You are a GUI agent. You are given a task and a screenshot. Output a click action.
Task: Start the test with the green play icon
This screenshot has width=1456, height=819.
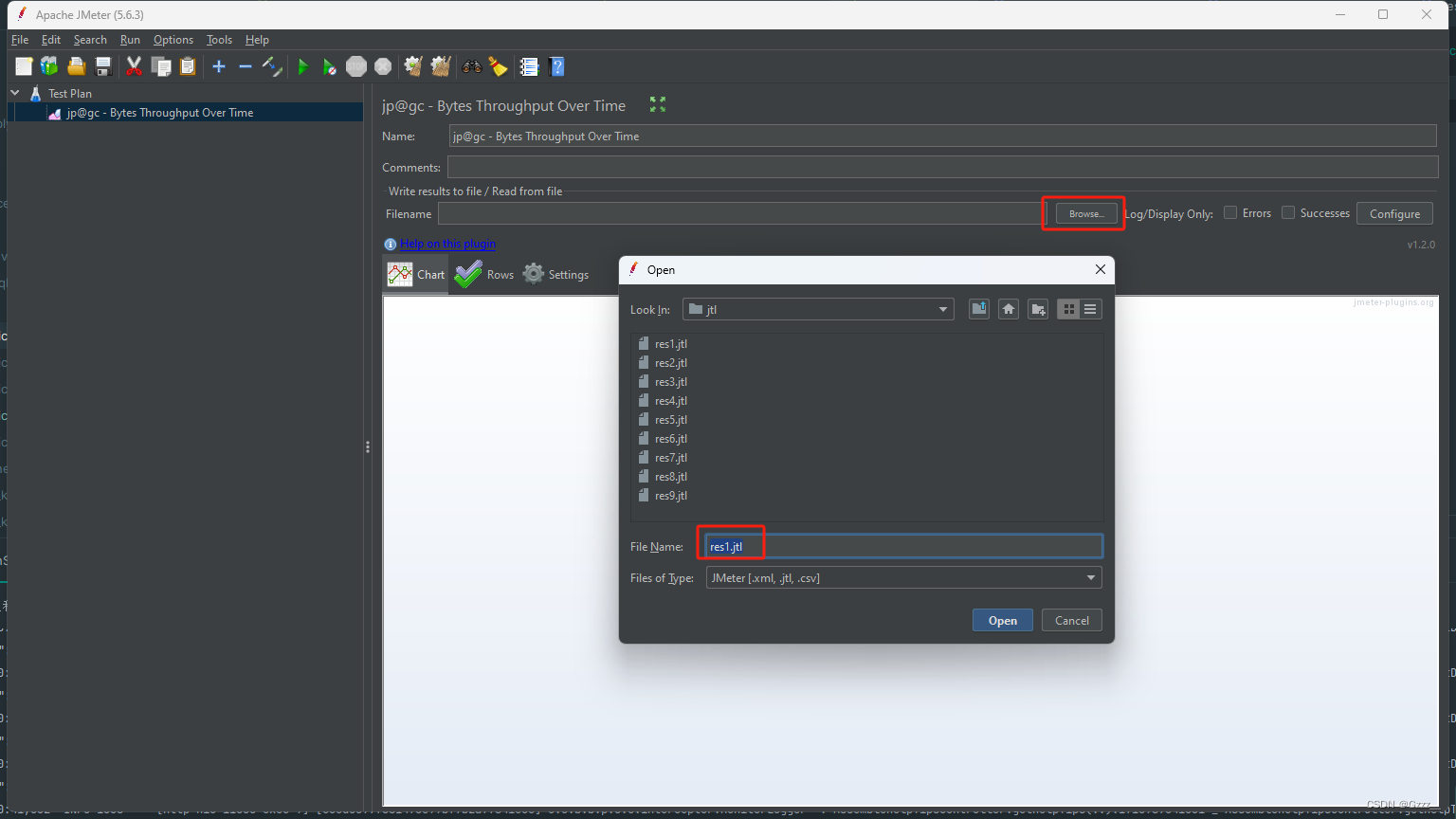303,66
